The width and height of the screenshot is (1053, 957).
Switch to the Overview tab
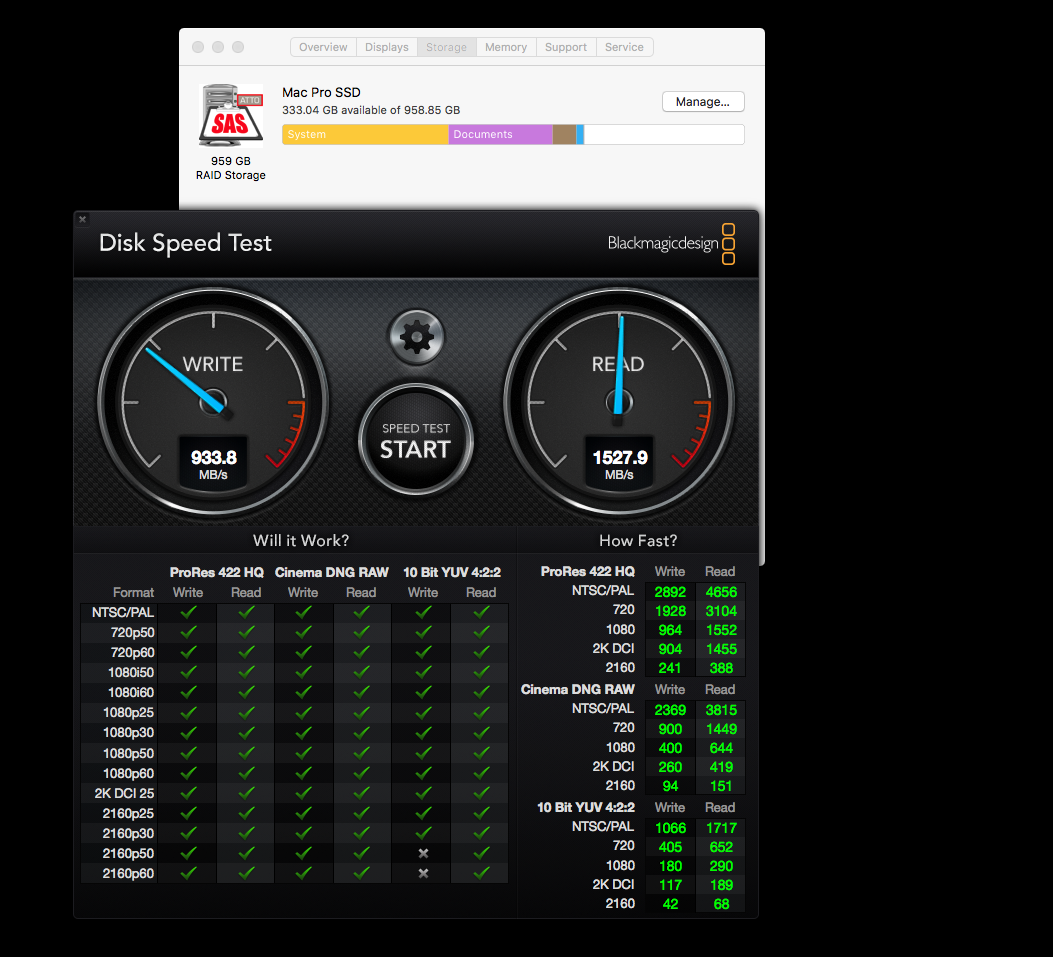pos(323,47)
